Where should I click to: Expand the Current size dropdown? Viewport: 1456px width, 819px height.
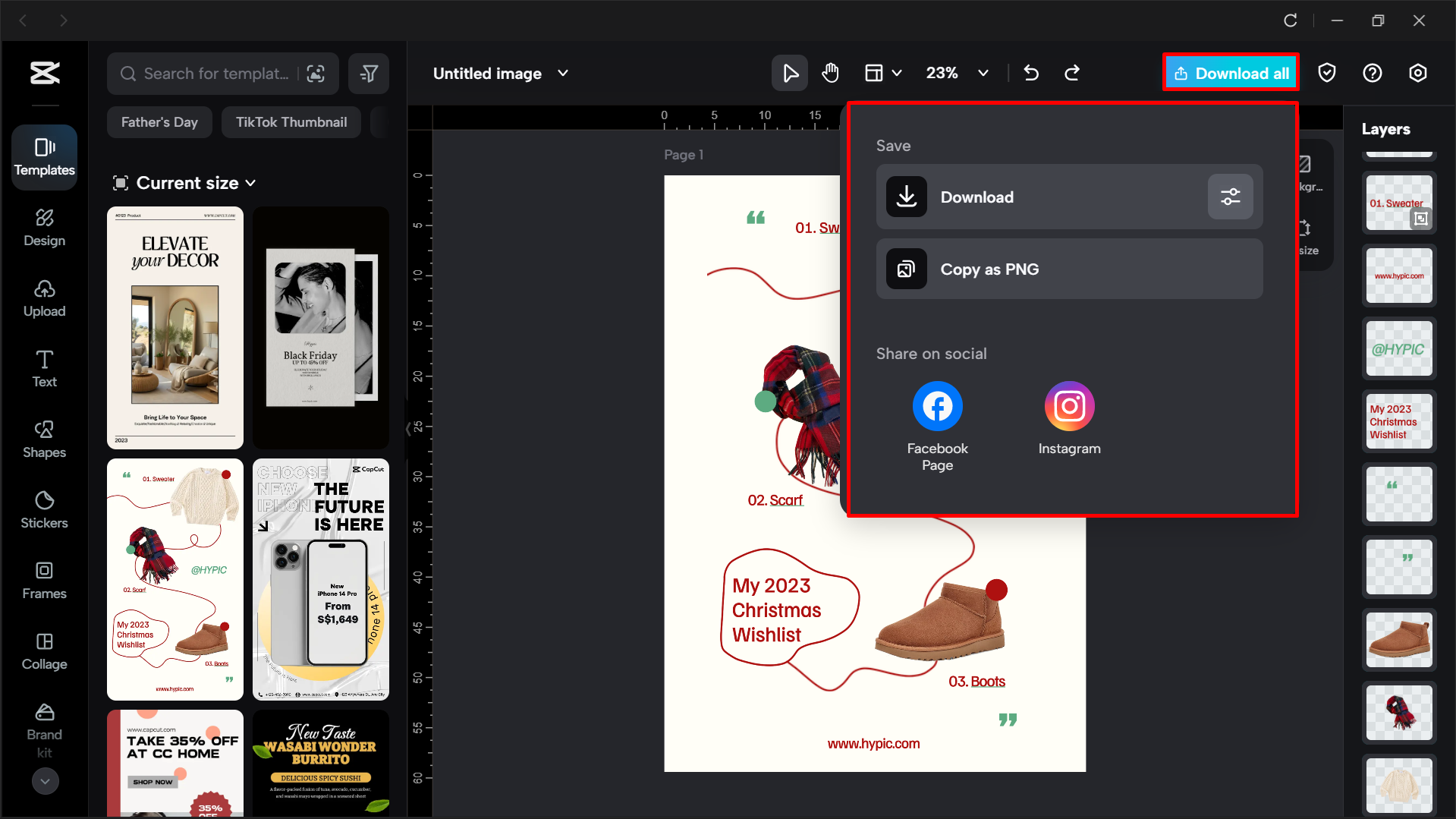(x=184, y=183)
